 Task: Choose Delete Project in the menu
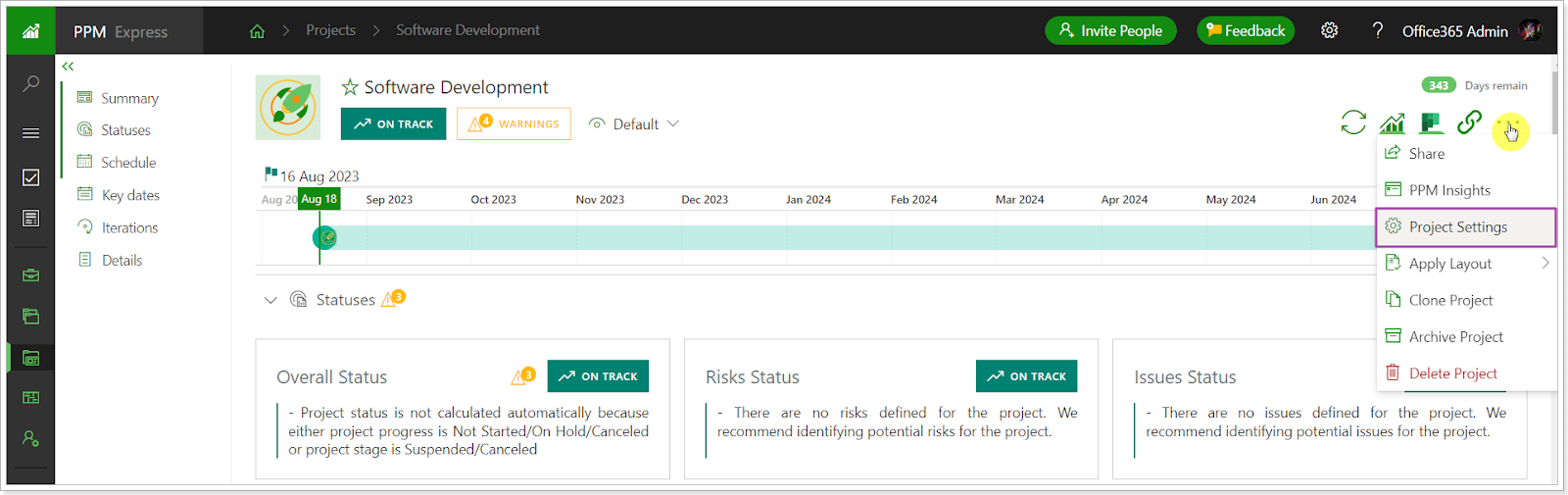point(1467,373)
